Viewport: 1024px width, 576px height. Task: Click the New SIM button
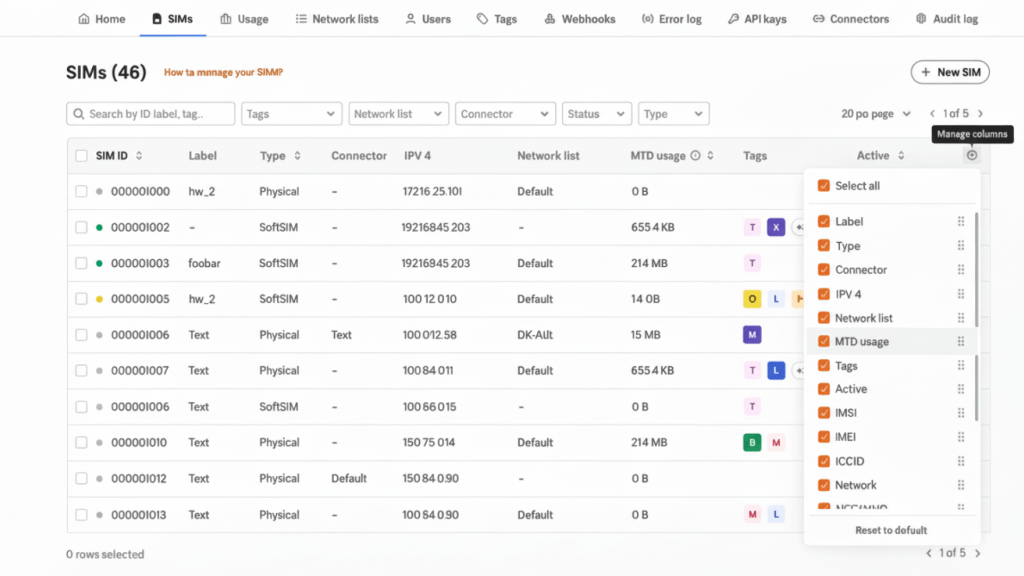click(x=950, y=72)
